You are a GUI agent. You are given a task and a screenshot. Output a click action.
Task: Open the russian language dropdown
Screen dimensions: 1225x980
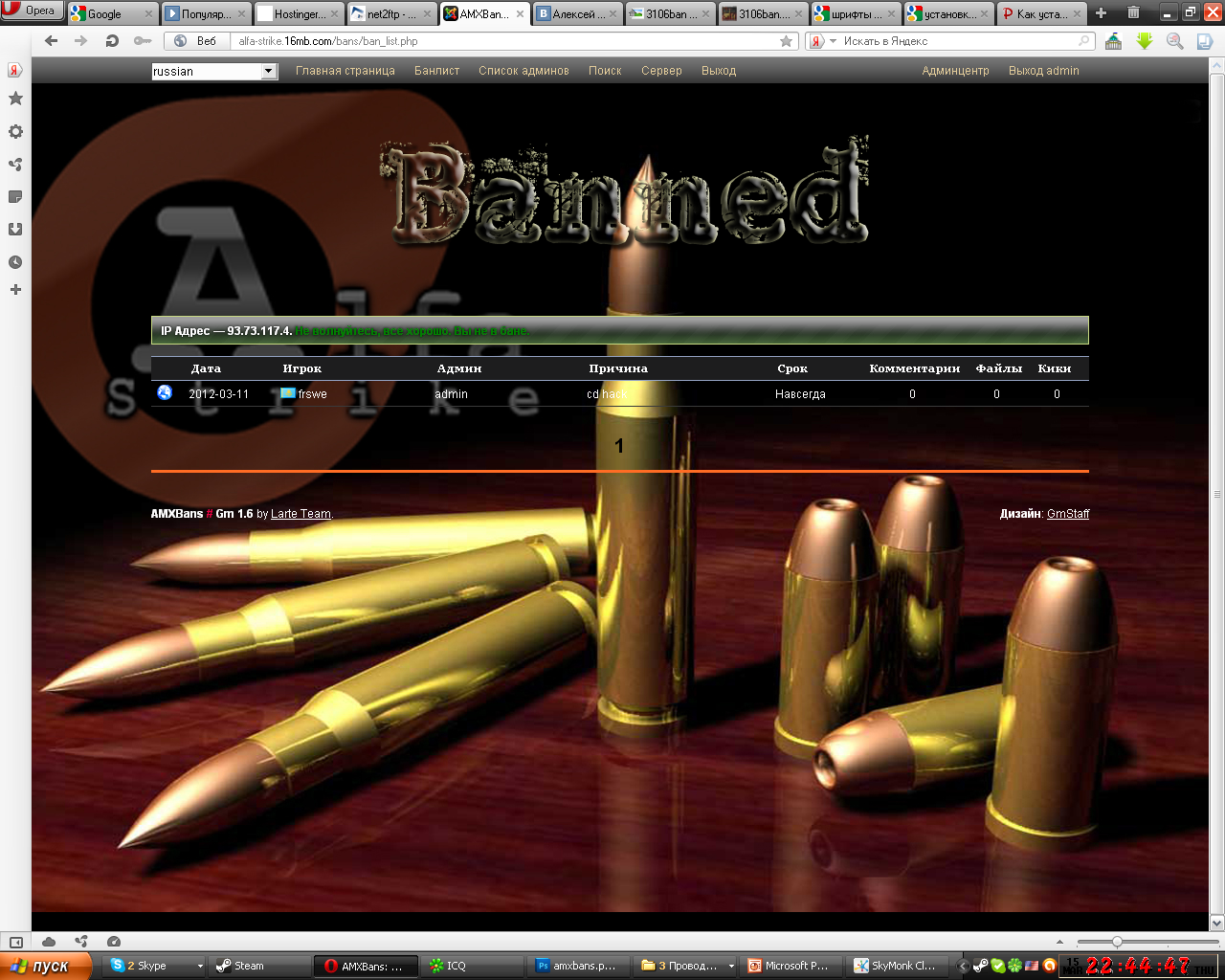214,71
